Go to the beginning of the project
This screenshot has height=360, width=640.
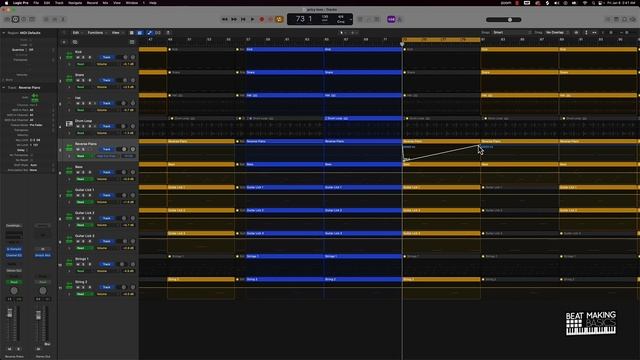243,19
